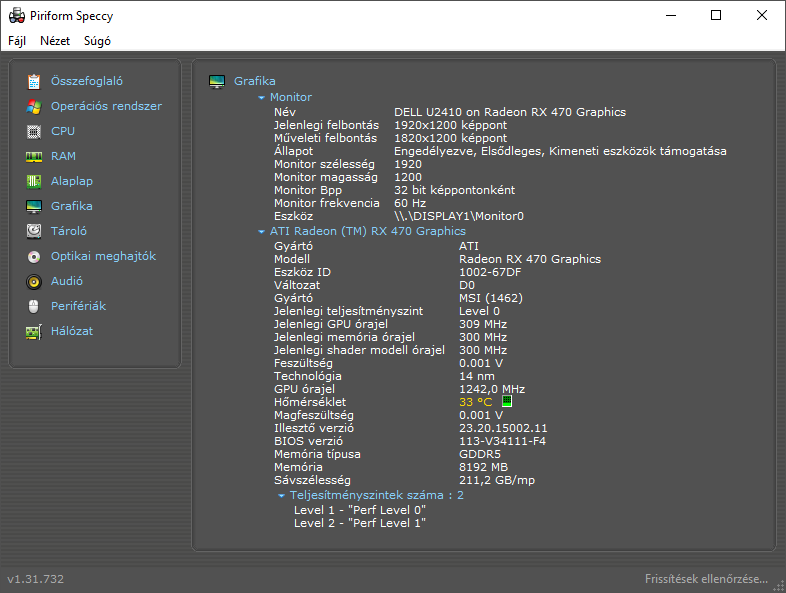Image resolution: width=786 pixels, height=593 pixels.
Task: Click the 60 Hz frequency value
Action: (x=410, y=203)
